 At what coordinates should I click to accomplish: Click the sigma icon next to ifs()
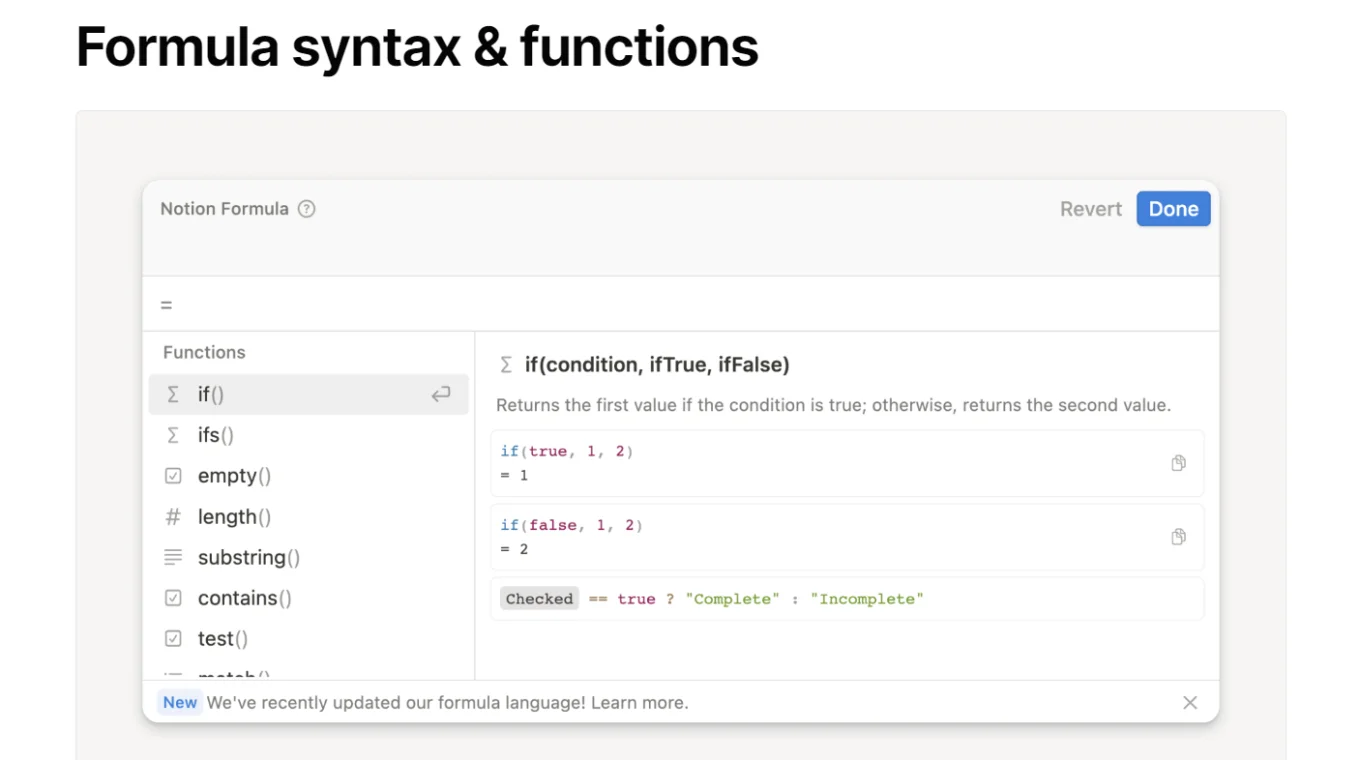click(173, 435)
